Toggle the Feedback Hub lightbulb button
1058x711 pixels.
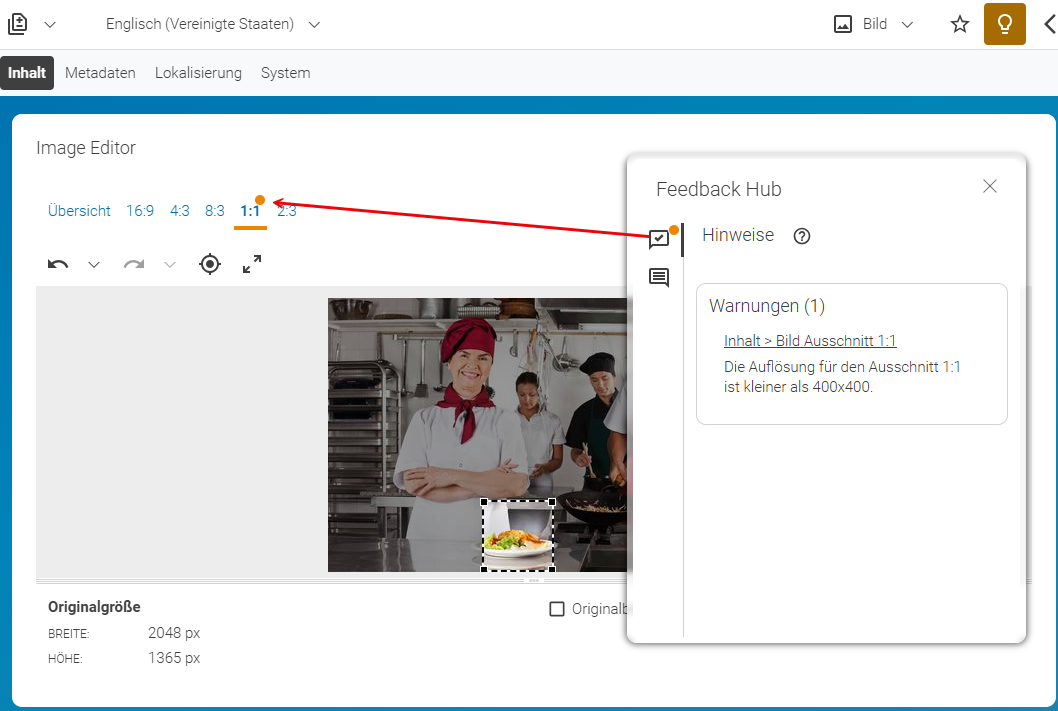tap(1005, 24)
